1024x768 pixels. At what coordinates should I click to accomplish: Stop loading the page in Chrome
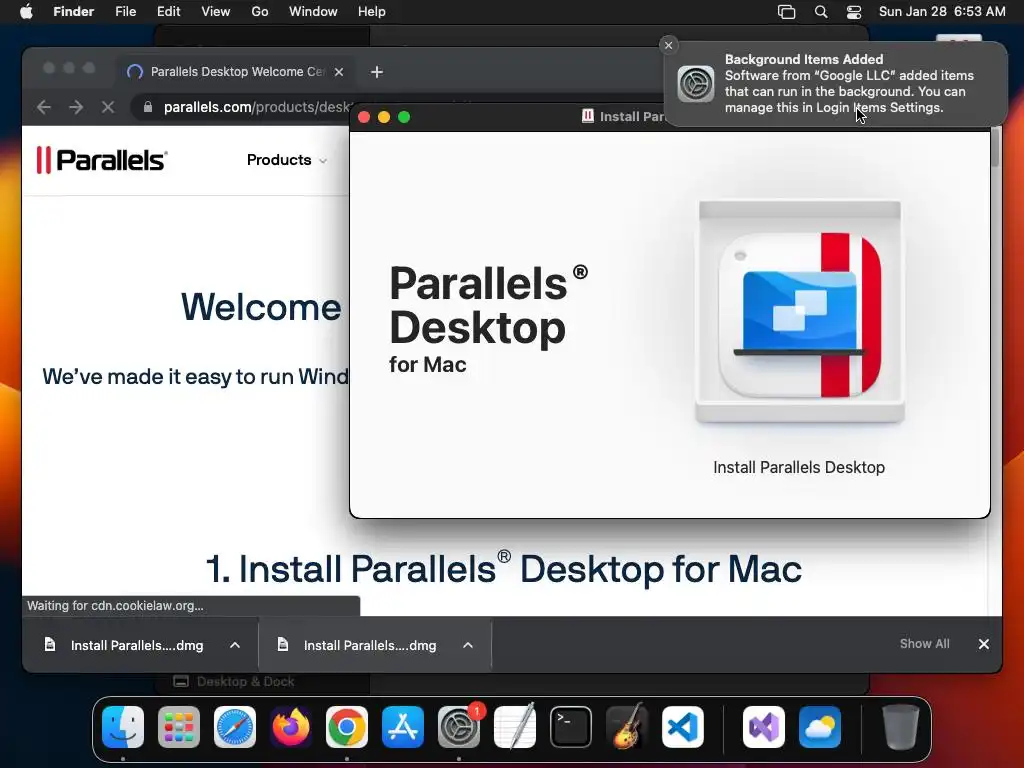click(x=108, y=107)
